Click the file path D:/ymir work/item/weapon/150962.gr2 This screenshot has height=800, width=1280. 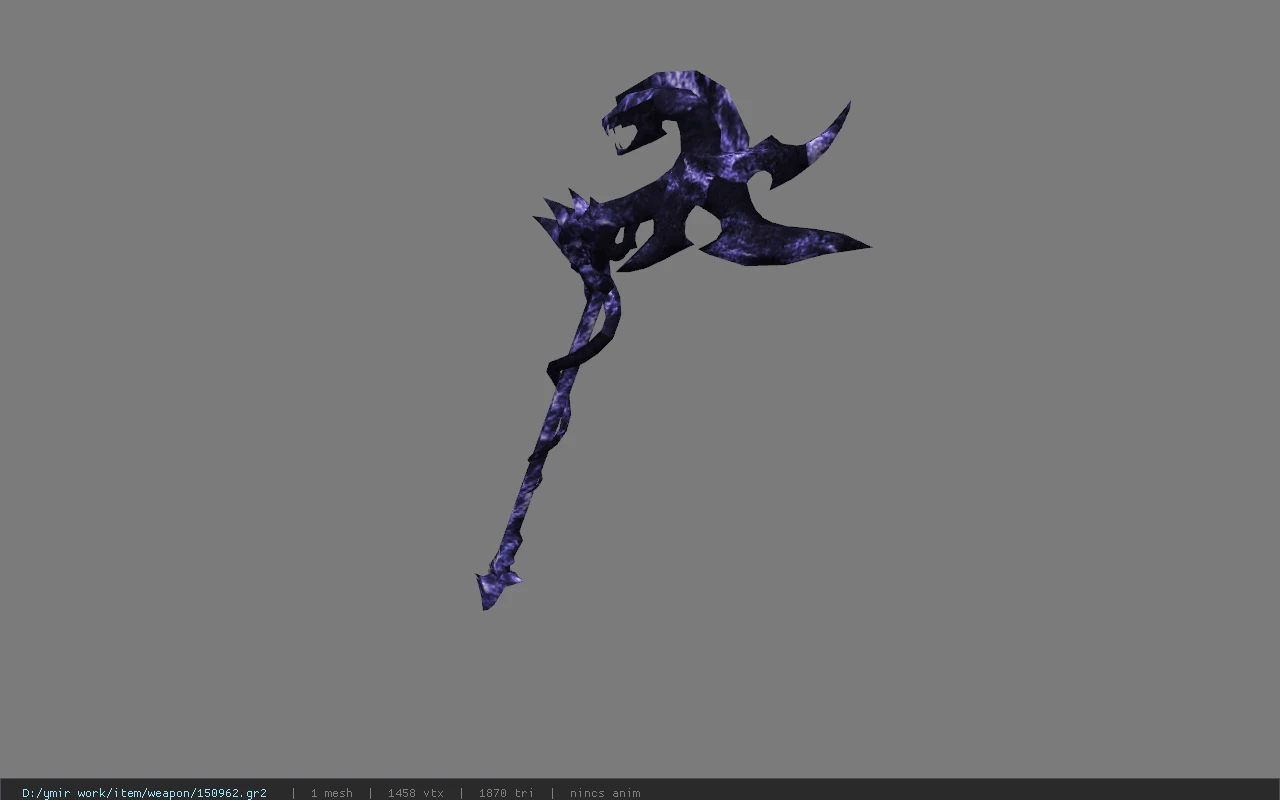(x=144, y=793)
